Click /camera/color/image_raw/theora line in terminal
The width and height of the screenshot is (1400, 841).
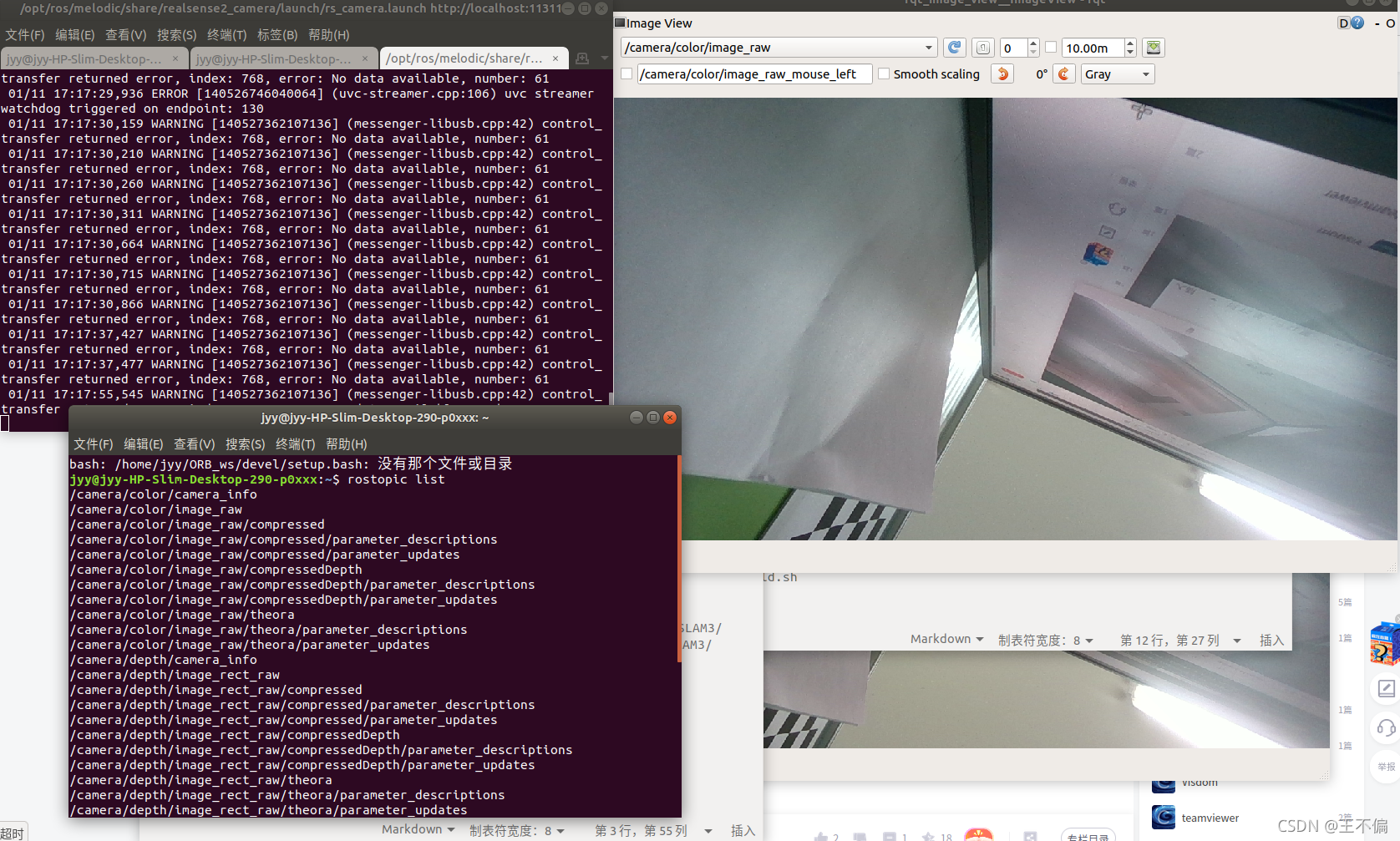click(x=182, y=615)
